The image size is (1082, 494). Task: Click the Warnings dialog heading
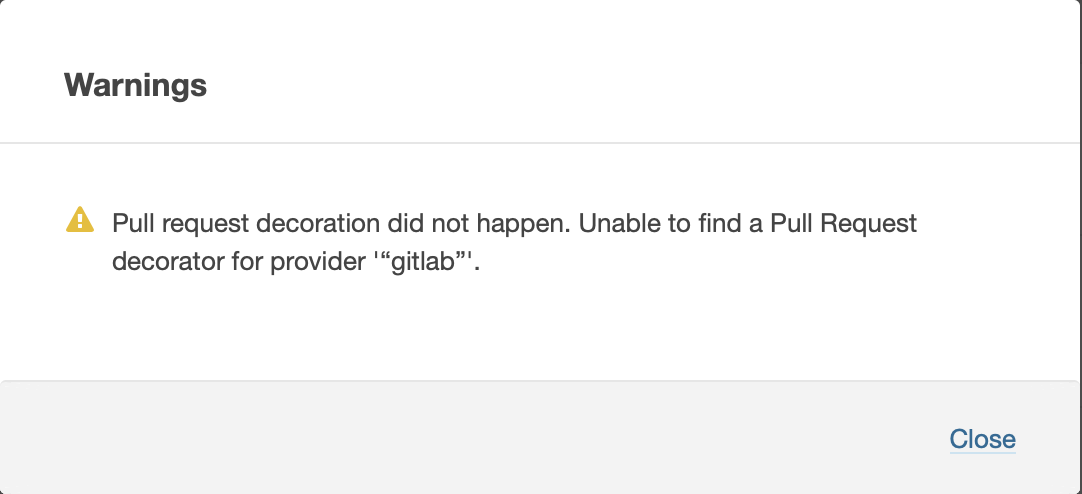click(135, 85)
